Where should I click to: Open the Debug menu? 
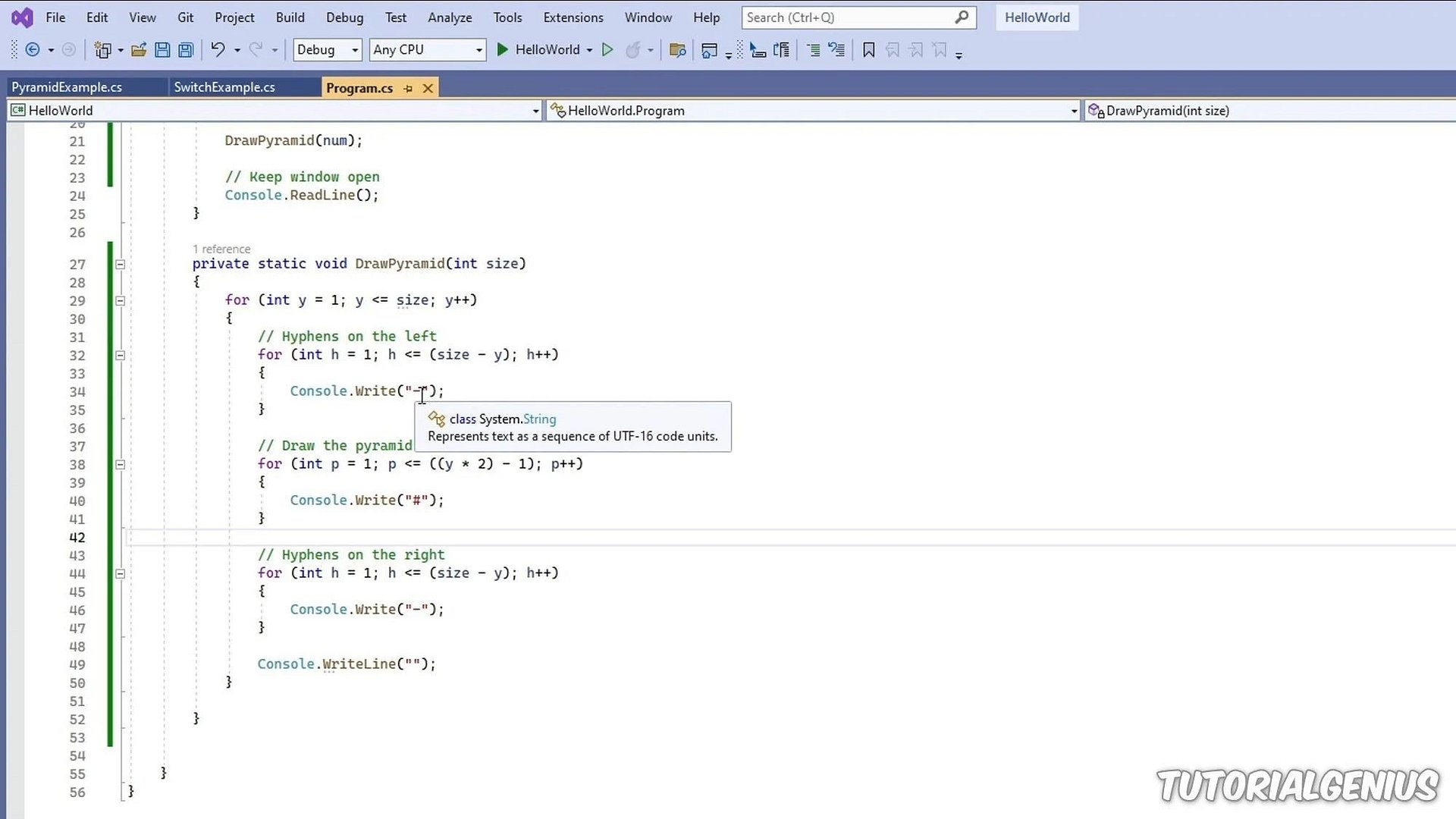tap(345, 17)
